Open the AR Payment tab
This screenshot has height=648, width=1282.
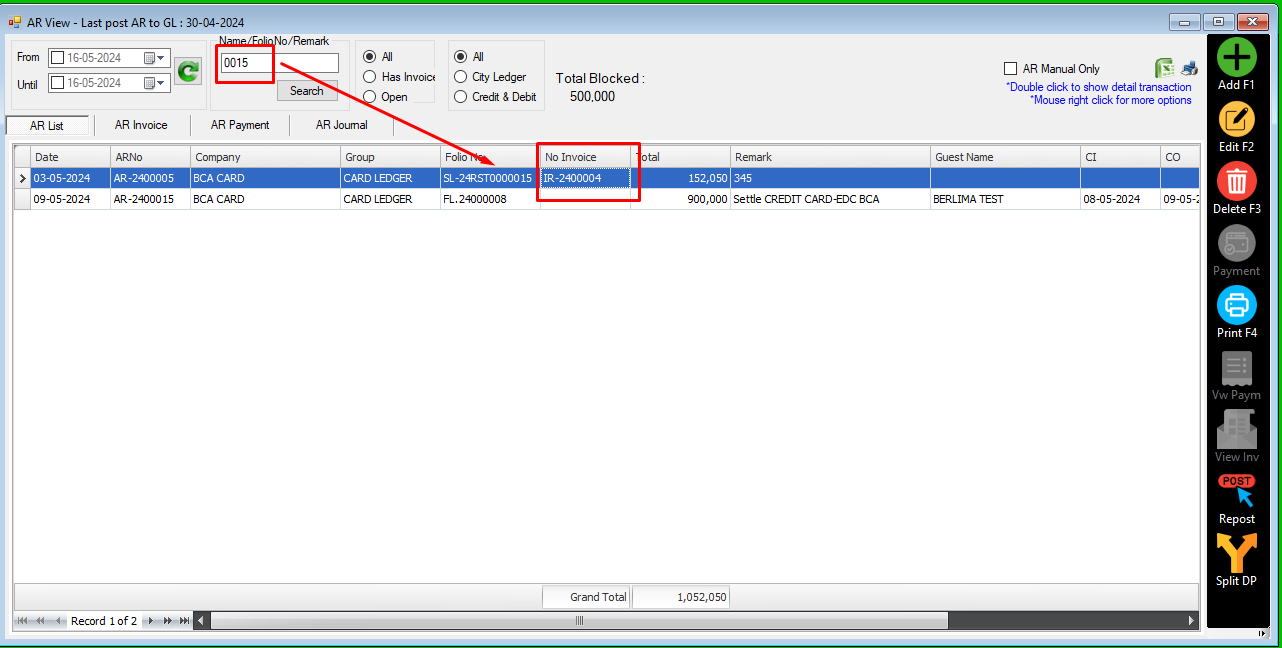coord(240,125)
